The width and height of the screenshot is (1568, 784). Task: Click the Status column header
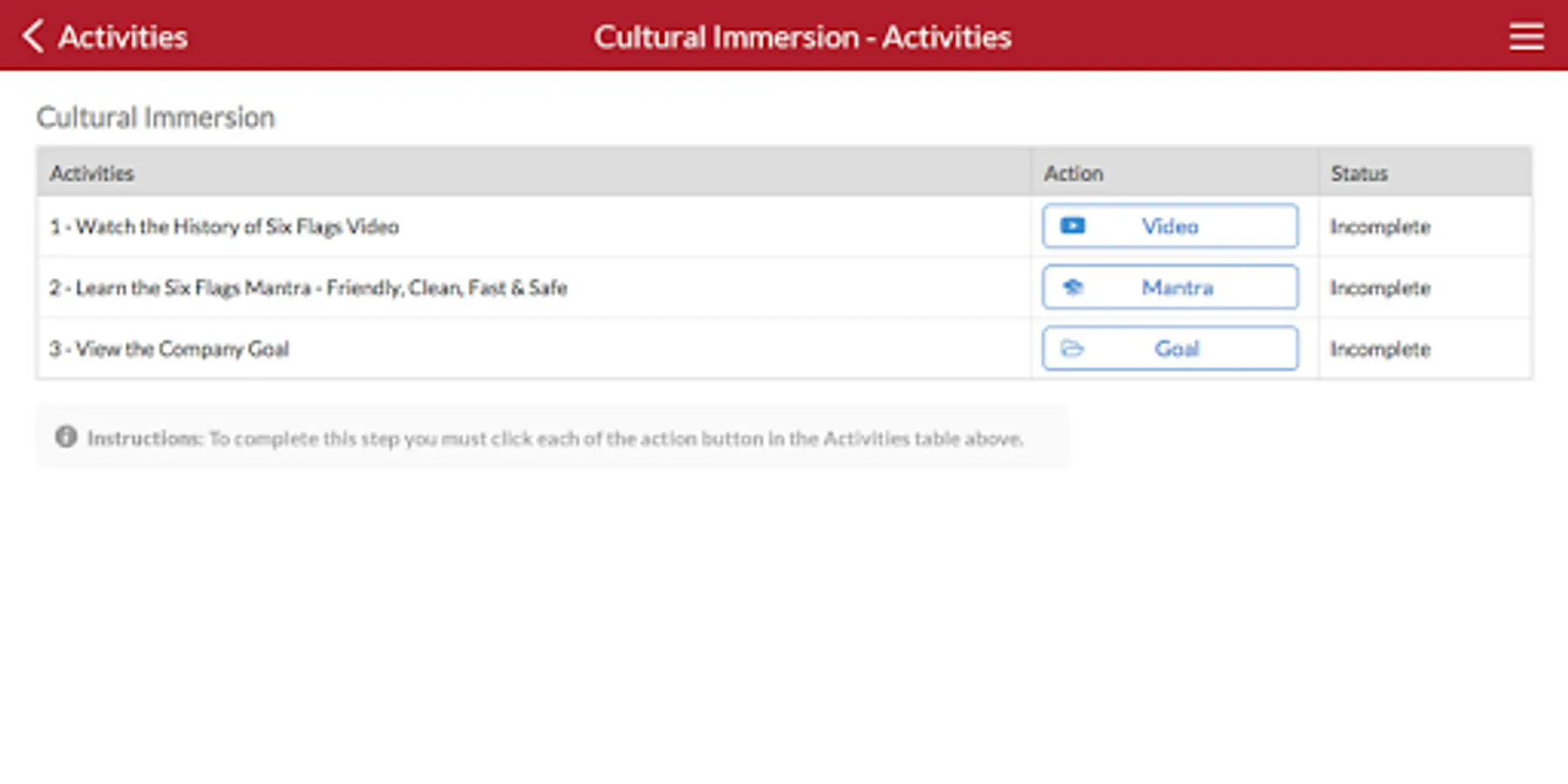(x=1359, y=173)
